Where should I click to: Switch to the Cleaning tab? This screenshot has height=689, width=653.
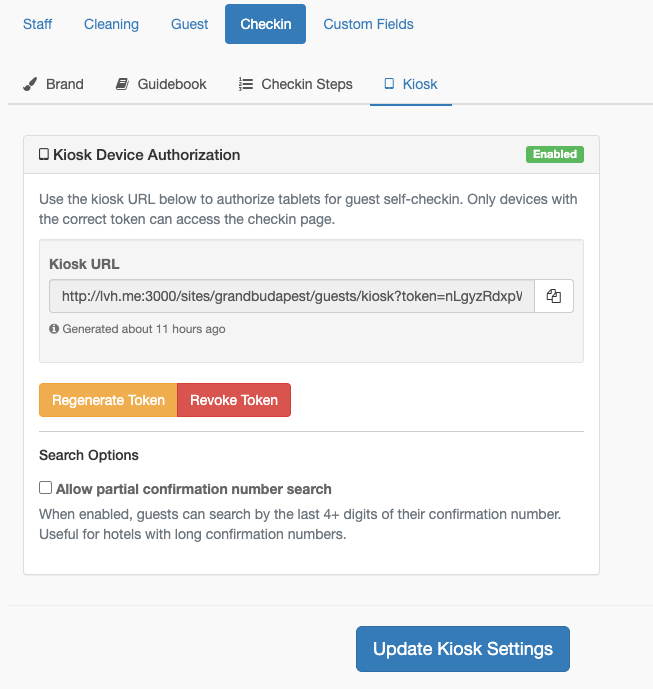[x=111, y=24]
